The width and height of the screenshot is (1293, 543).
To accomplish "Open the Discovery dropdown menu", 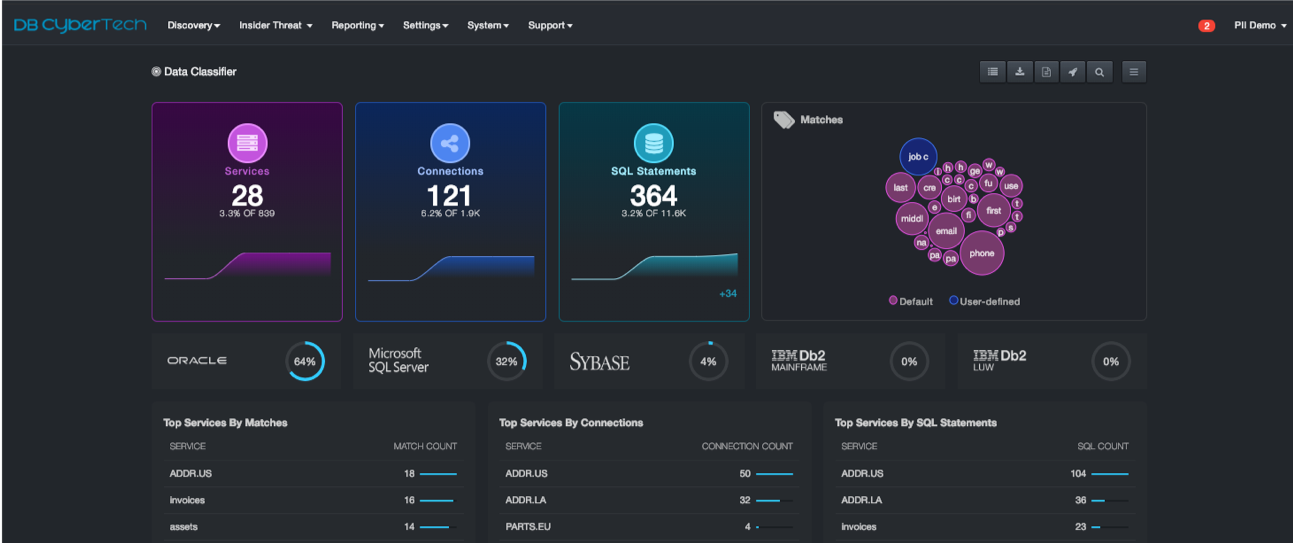I will tap(193, 25).
